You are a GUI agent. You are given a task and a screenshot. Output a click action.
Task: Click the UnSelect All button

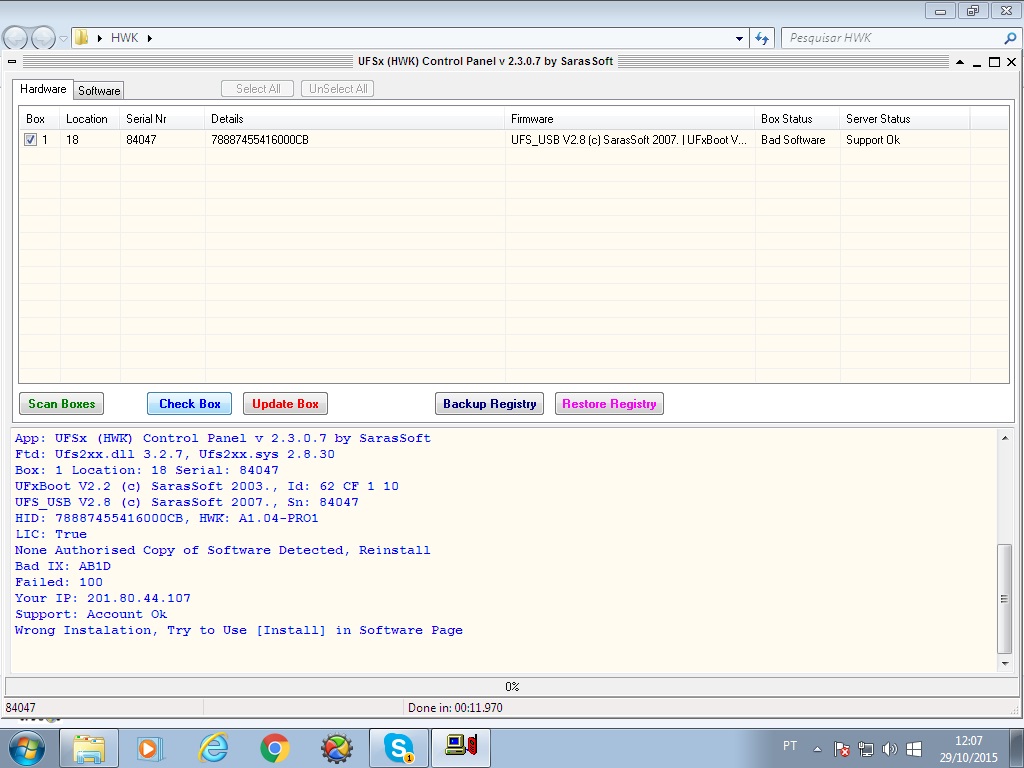coord(338,89)
